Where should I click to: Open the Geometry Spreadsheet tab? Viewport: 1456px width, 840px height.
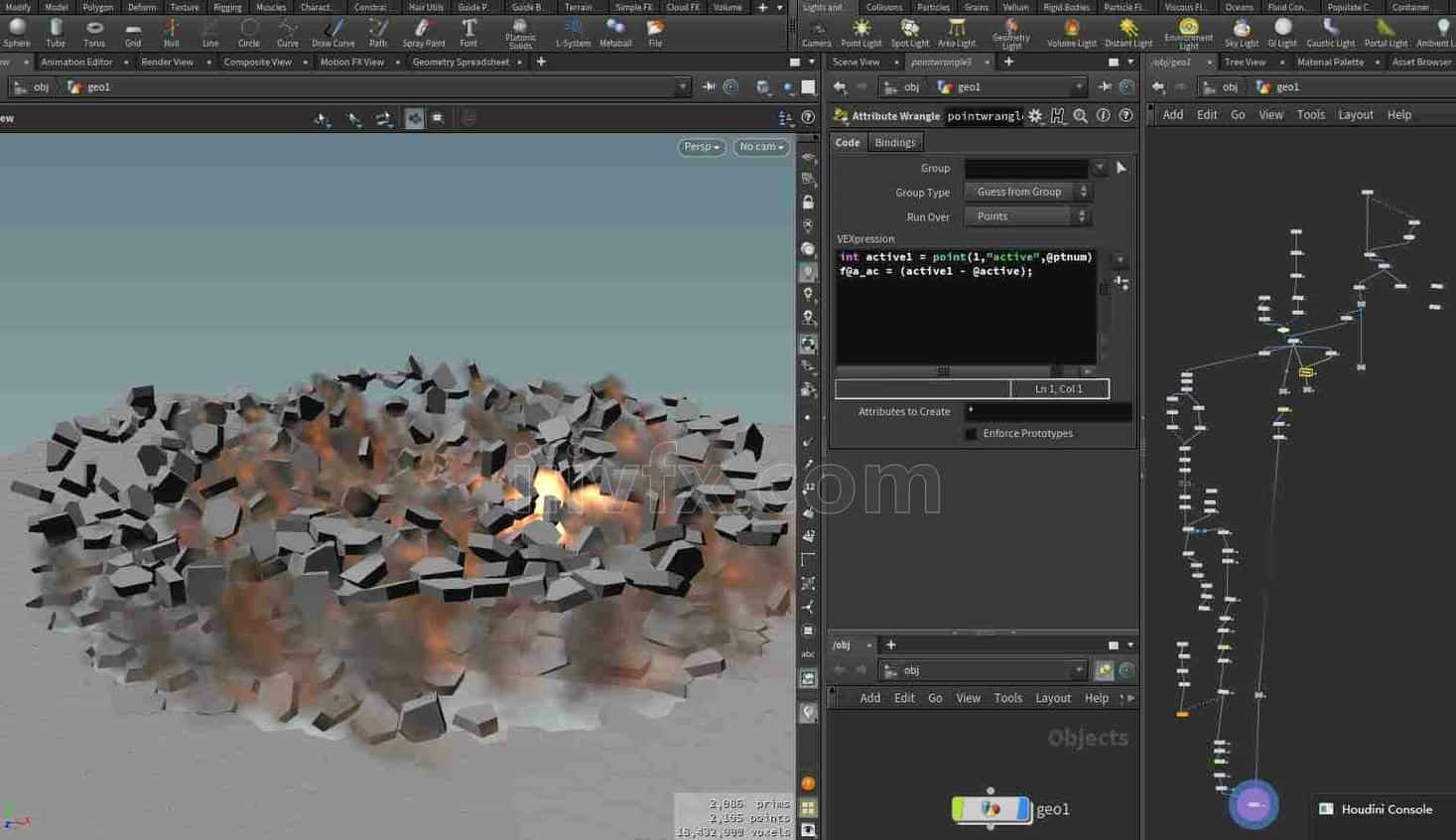(x=461, y=62)
